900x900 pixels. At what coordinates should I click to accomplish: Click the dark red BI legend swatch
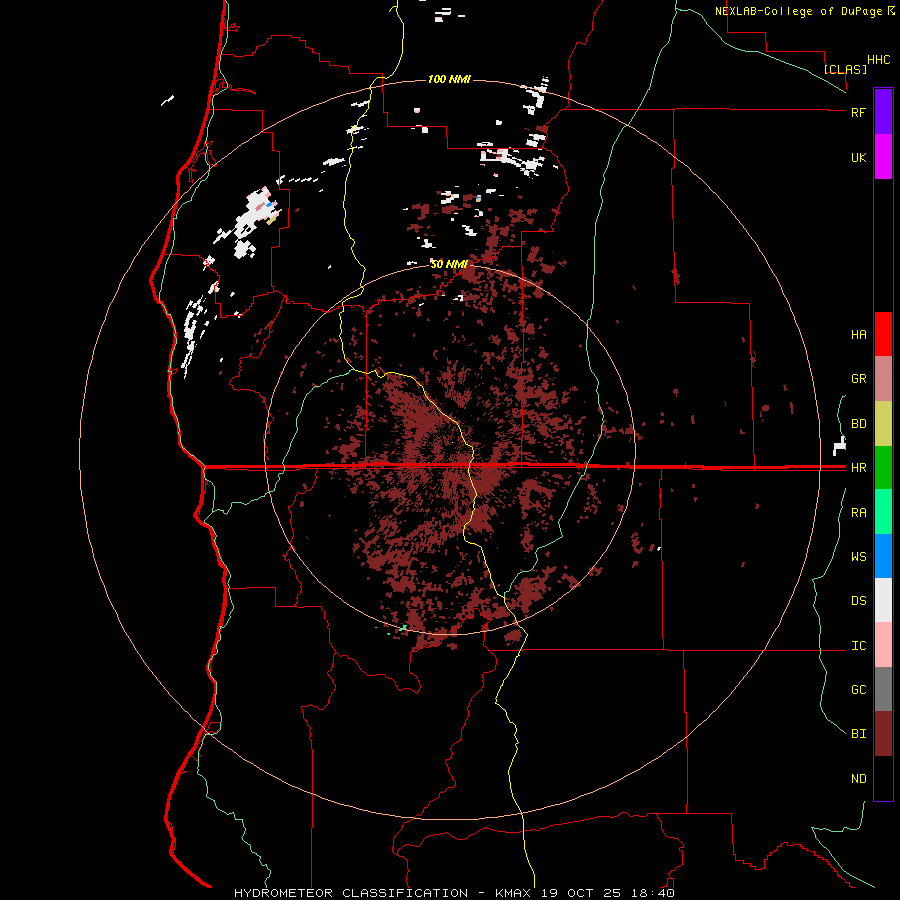tap(883, 734)
